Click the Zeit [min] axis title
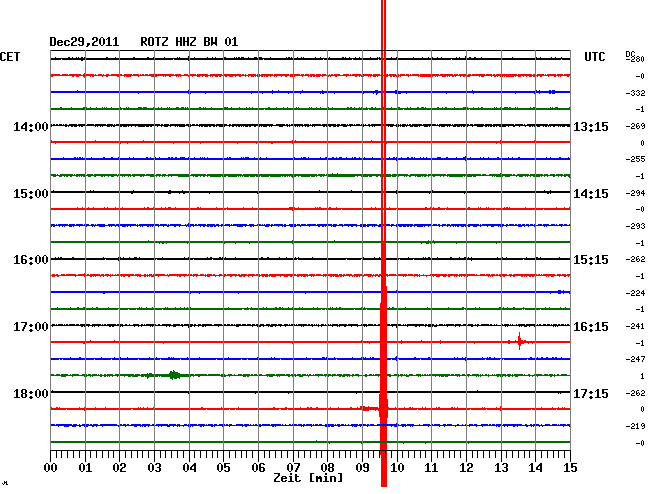Image resolution: width=650 pixels, height=494 pixels. (308, 478)
